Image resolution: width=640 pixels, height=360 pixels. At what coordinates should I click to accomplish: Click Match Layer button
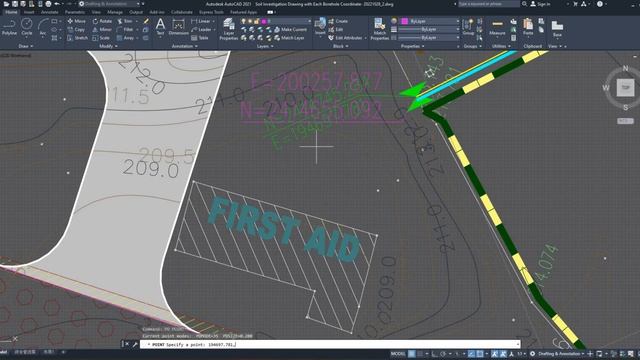pyautogui.click(x=289, y=38)
